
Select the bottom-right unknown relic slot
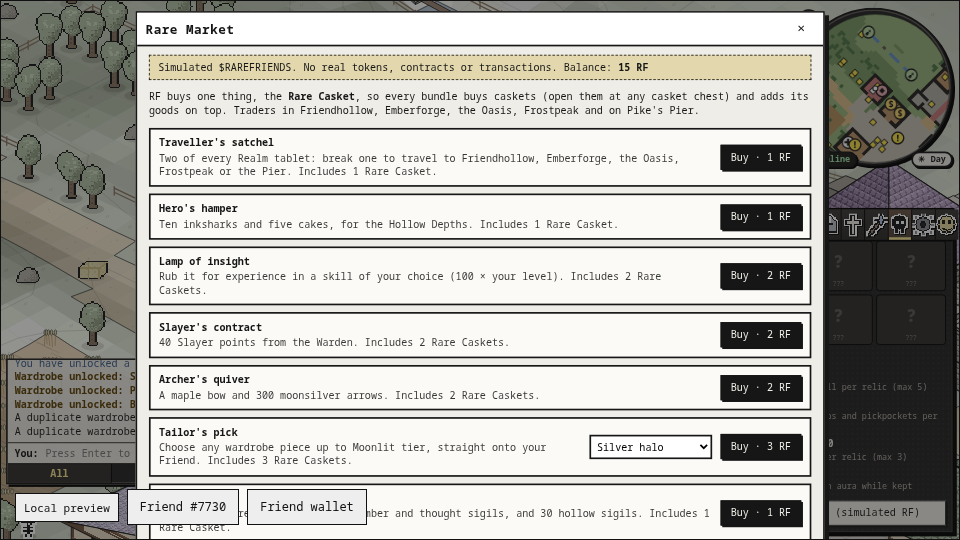tap(911, 319)
